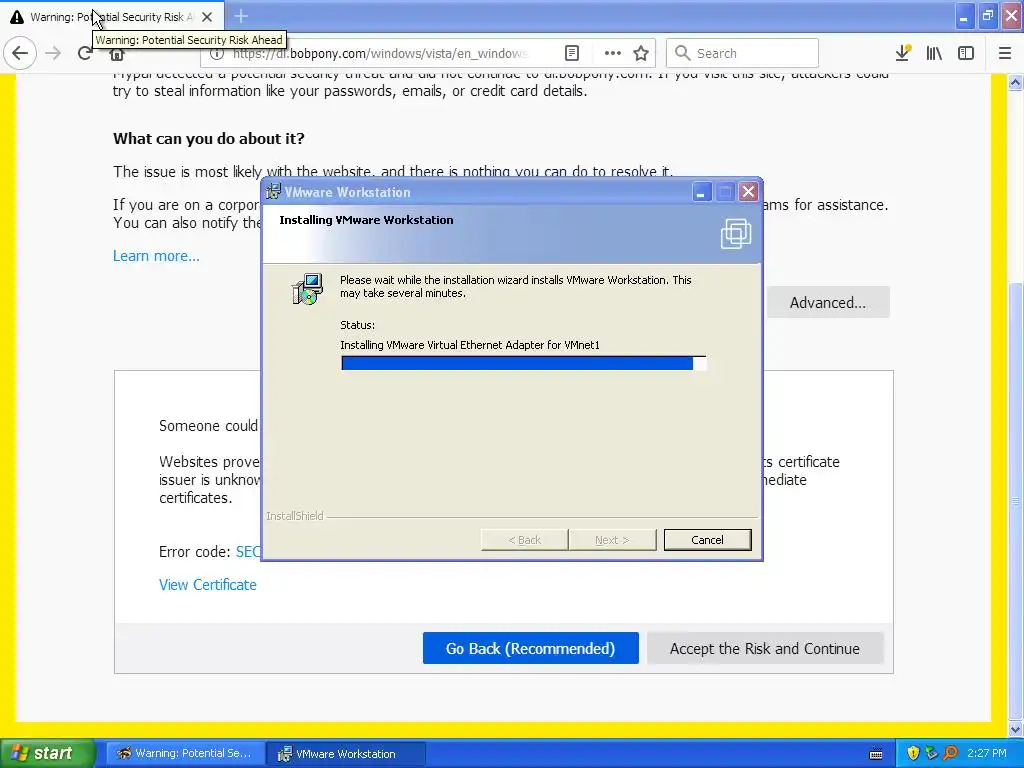Click the security shield tray icon
The width and height of the screenshot is (1024, 768).
pyautogui.click(x=913, y=753)
